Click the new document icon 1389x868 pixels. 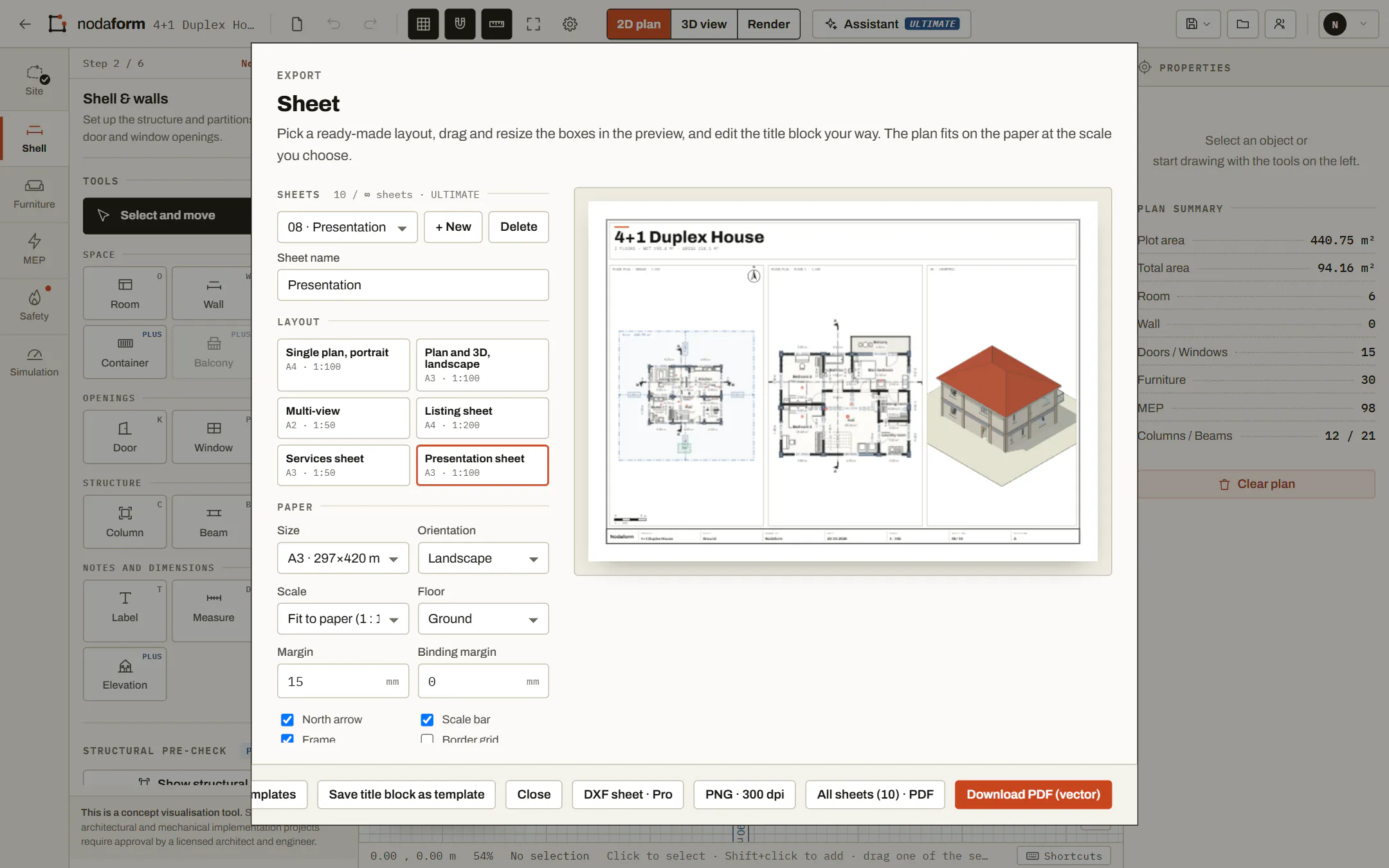(x=296, y=24)
